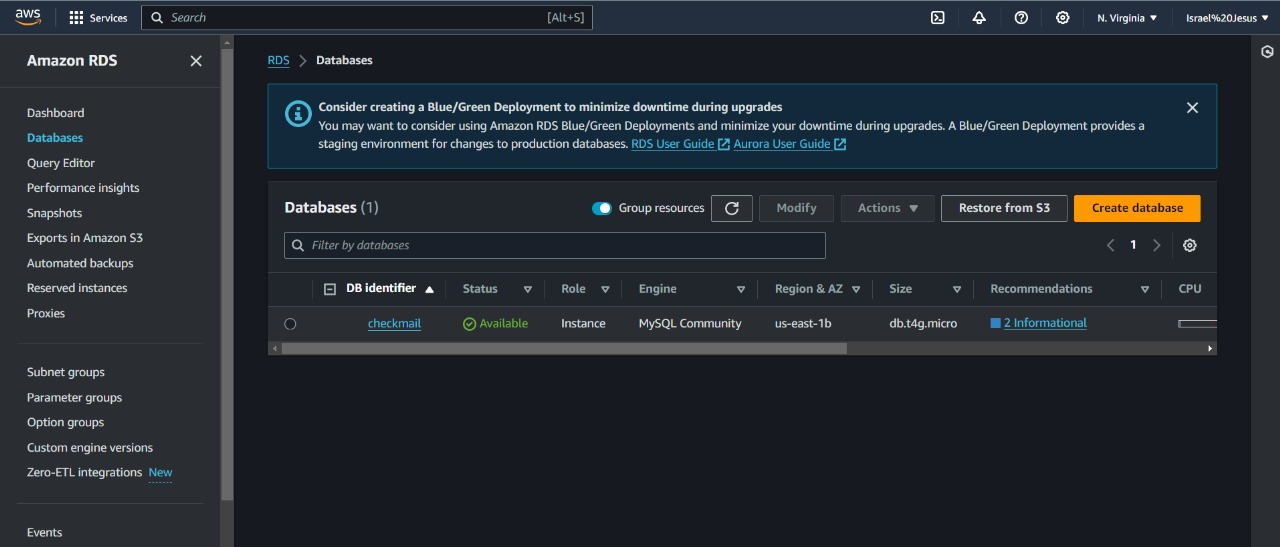Sort by the Engine column arrow
This screenshot has height=547, width=1280.
pos(741,290)
